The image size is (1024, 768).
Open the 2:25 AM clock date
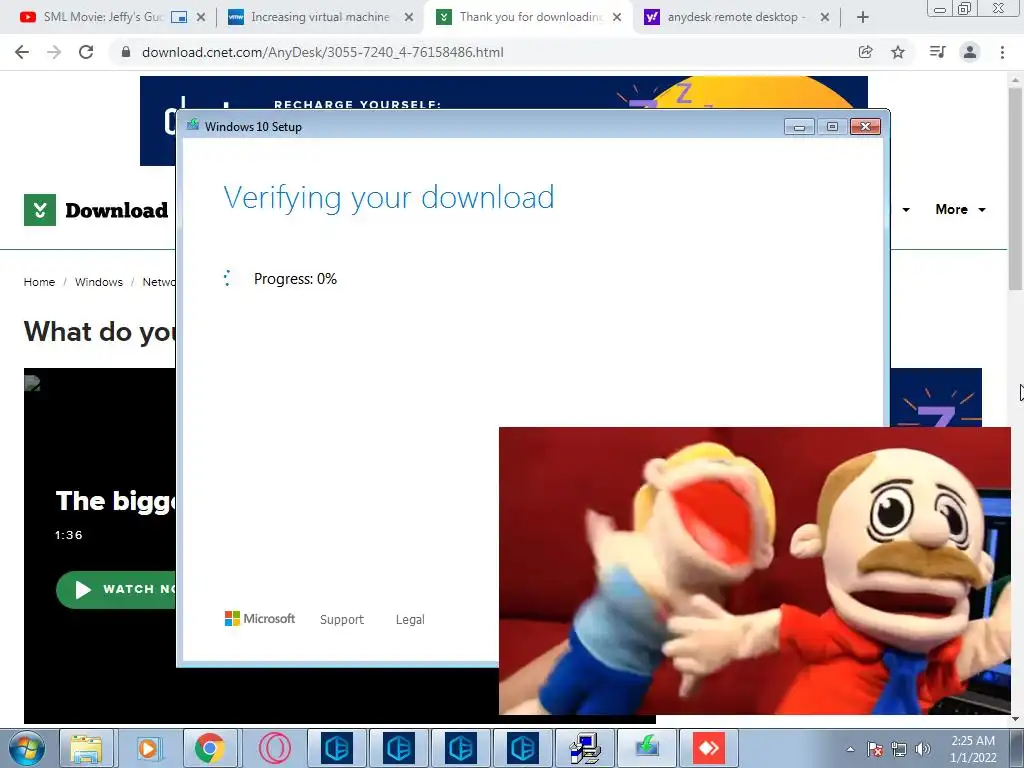click(x=973, y=749)
